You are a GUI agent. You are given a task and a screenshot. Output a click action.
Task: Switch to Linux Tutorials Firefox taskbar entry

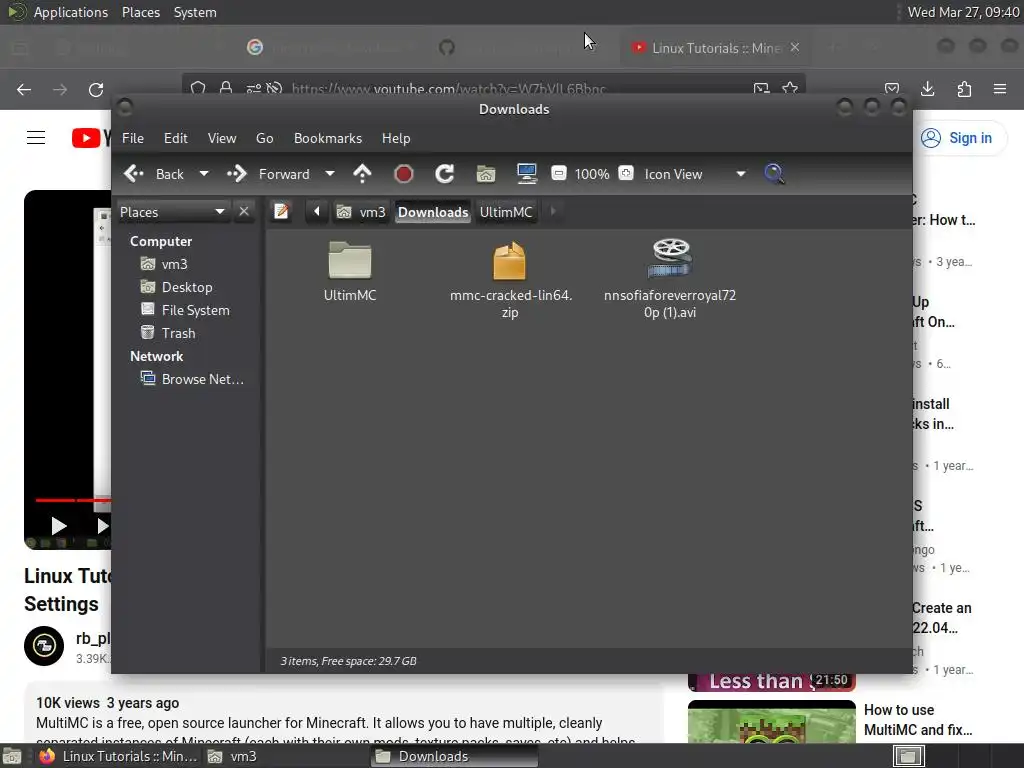pyautogui.click(x=121, y=756)
